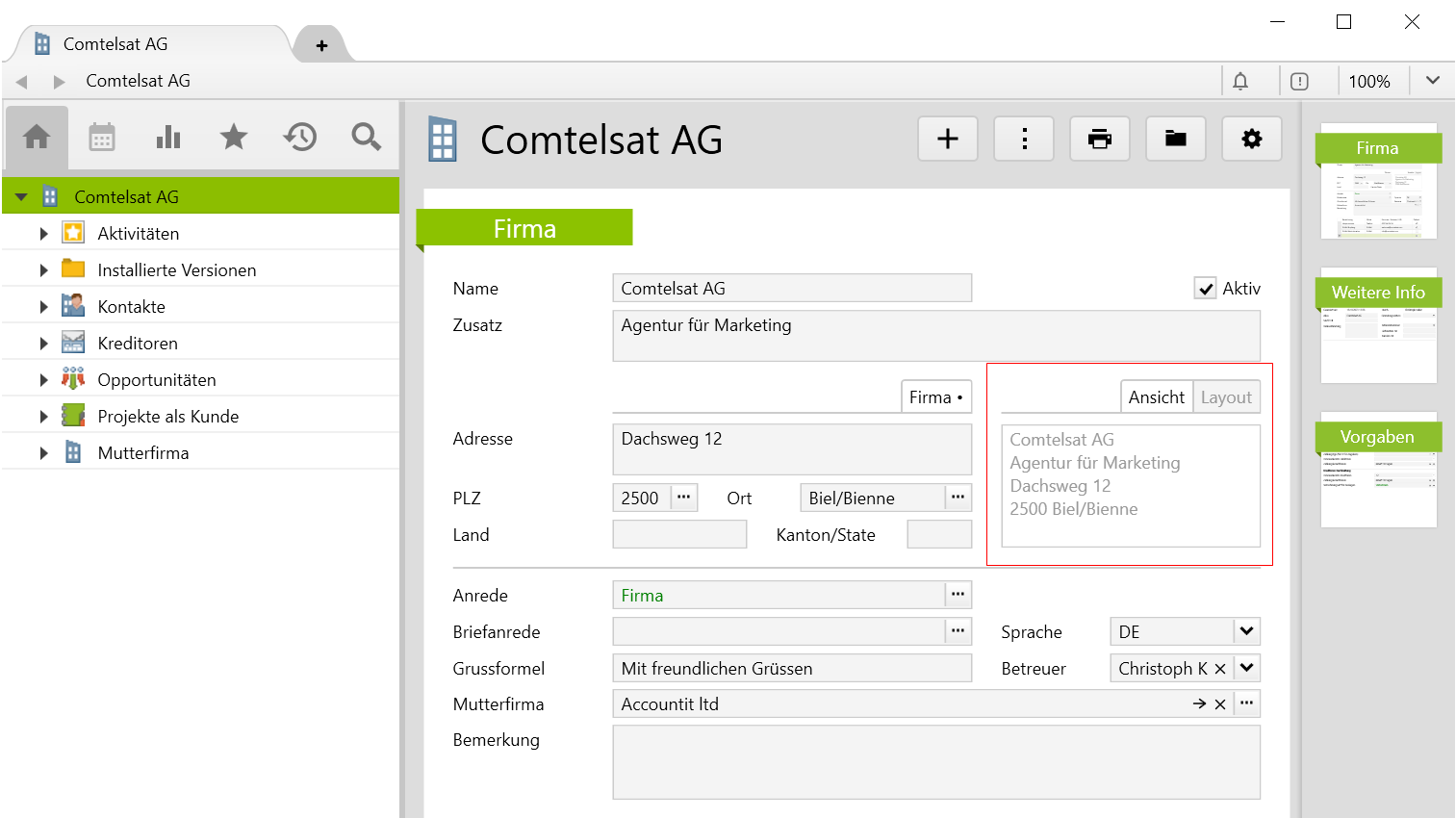Expand the Kontakte tree node
The width and height of the screenshot is (1456, 818).
43,307
